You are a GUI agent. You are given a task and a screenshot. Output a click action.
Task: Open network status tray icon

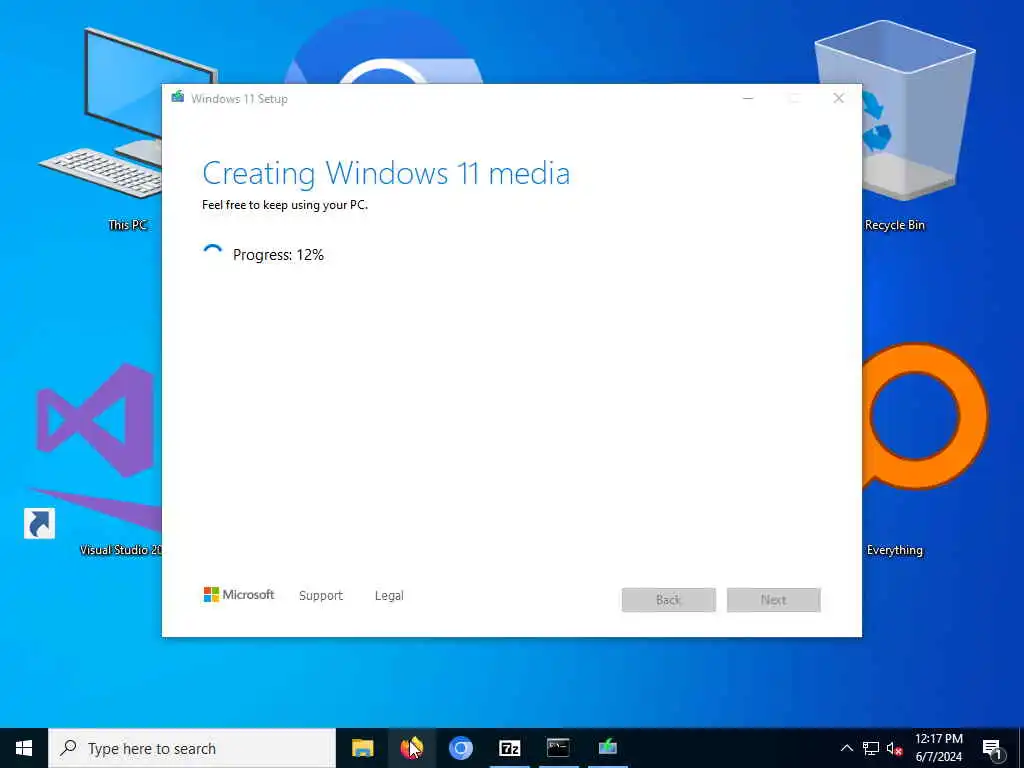pyautogui.click(x=871, y=748)
